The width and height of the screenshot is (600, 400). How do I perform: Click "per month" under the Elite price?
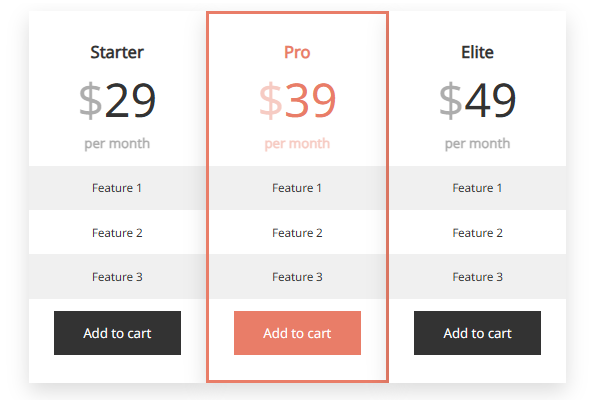click(477, 144)
